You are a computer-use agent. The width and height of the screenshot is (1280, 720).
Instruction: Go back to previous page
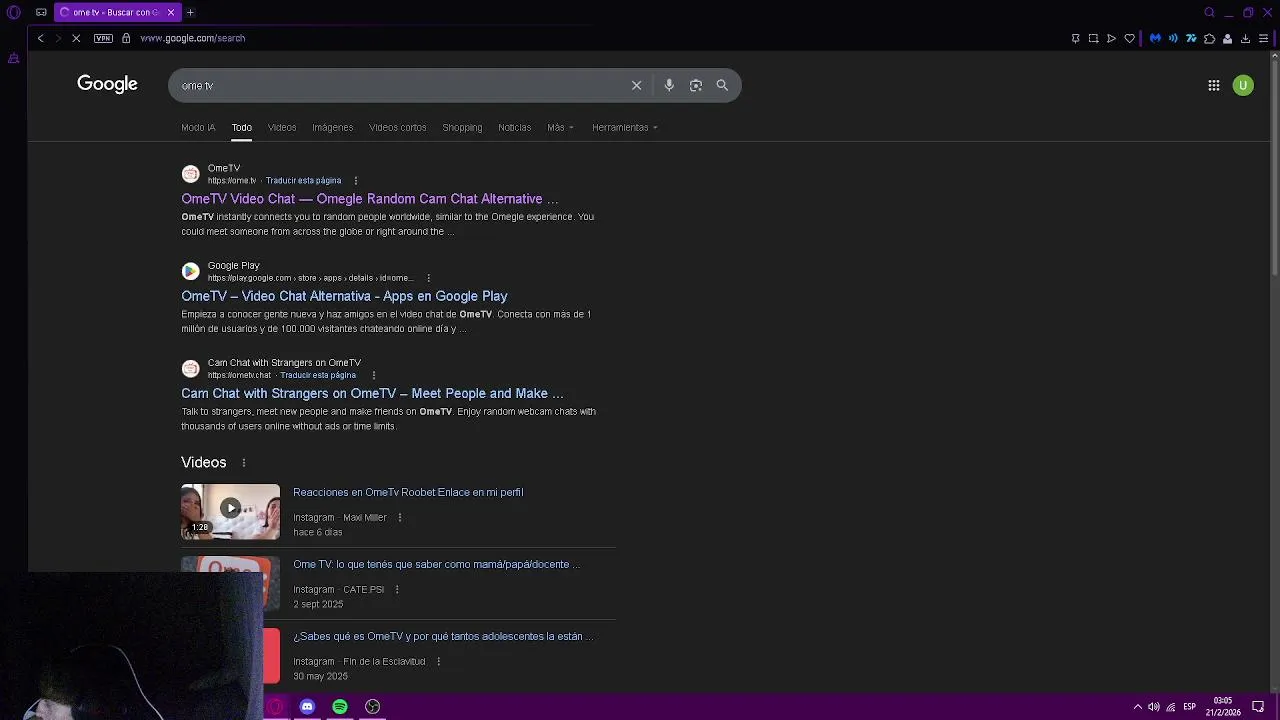40,38
